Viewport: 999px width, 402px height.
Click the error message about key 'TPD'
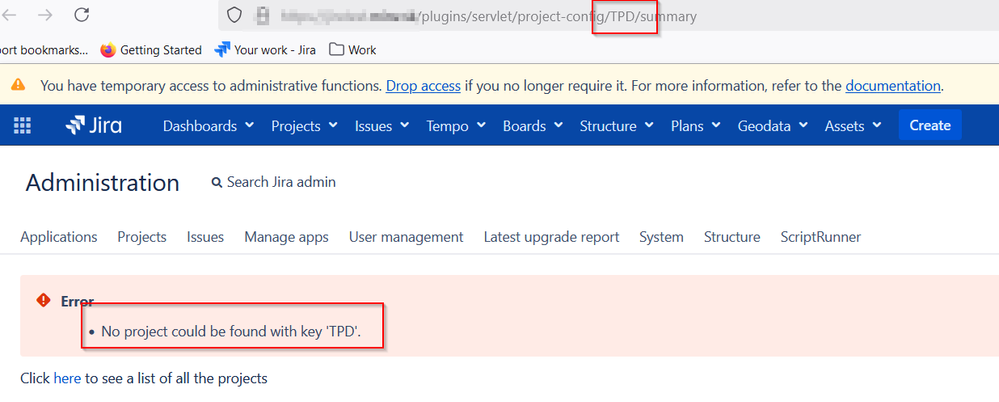point(231,331)
